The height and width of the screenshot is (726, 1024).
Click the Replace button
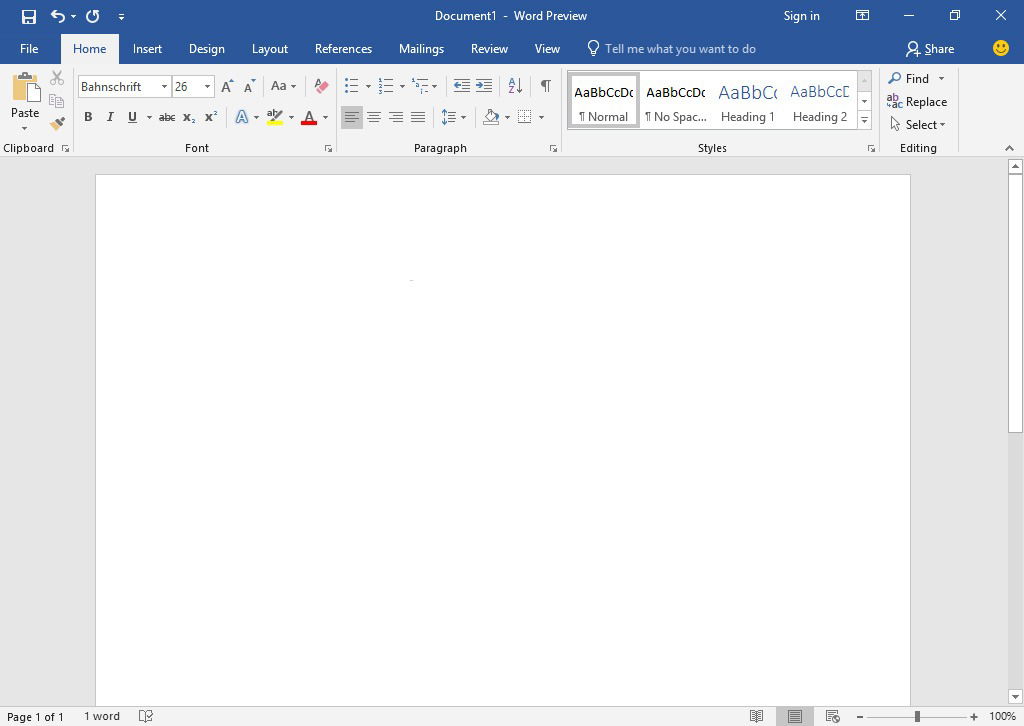(917, 102)
